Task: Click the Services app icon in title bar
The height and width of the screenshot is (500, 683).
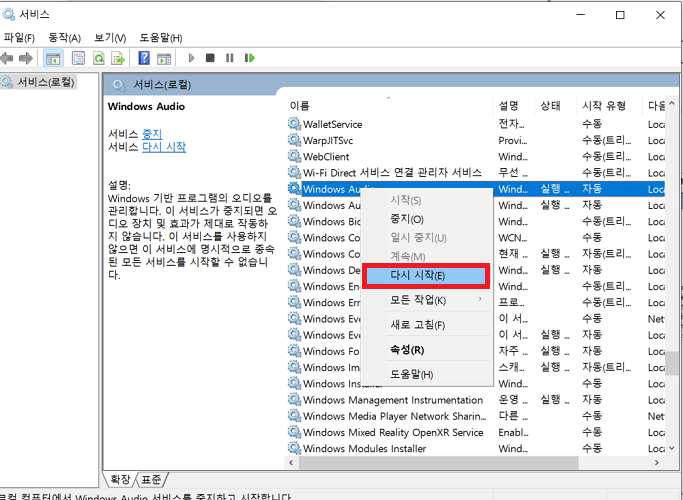Action: [x=8, y=14]
